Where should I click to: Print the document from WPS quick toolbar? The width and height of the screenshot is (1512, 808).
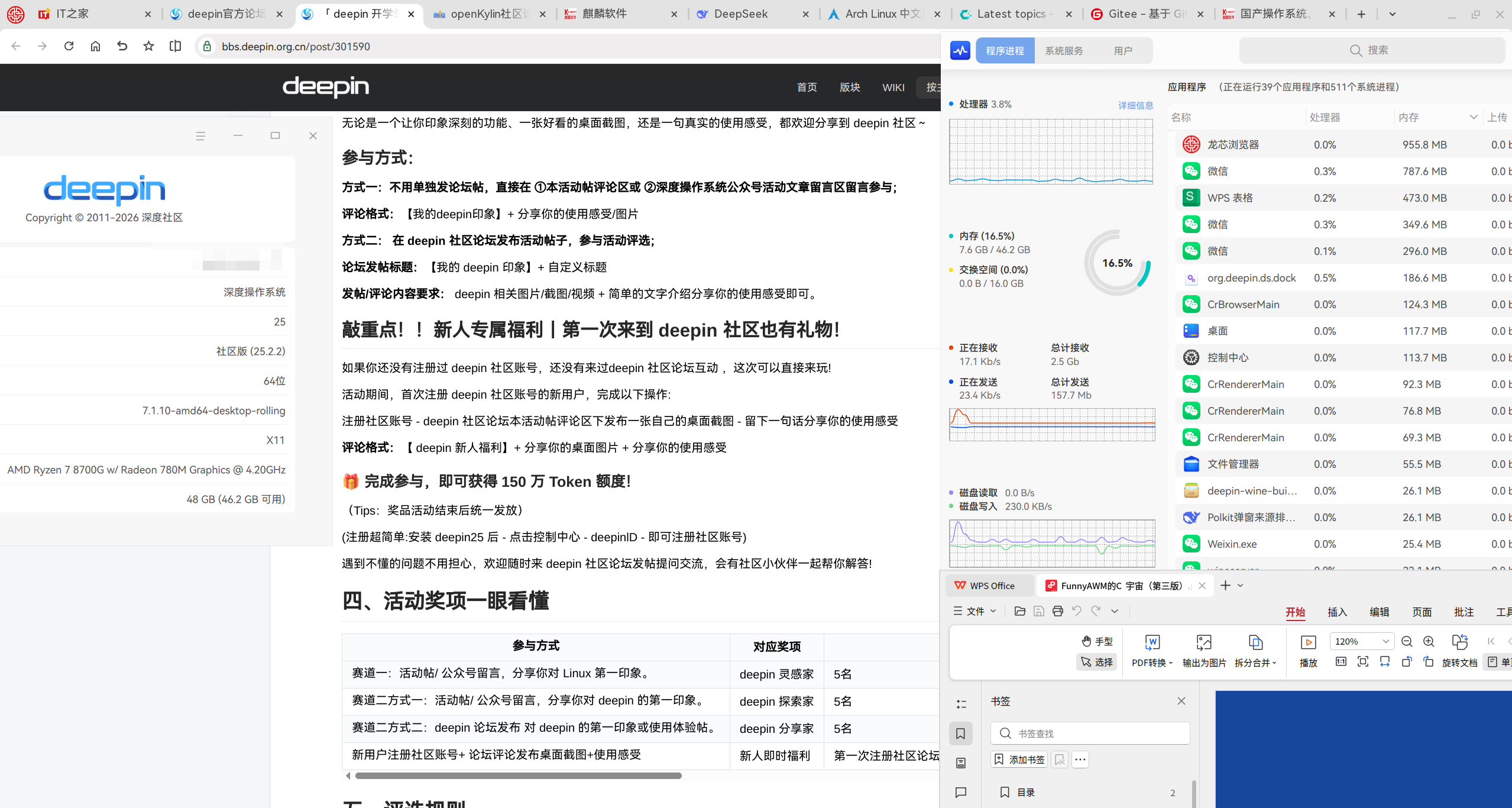coord(1057,611)
